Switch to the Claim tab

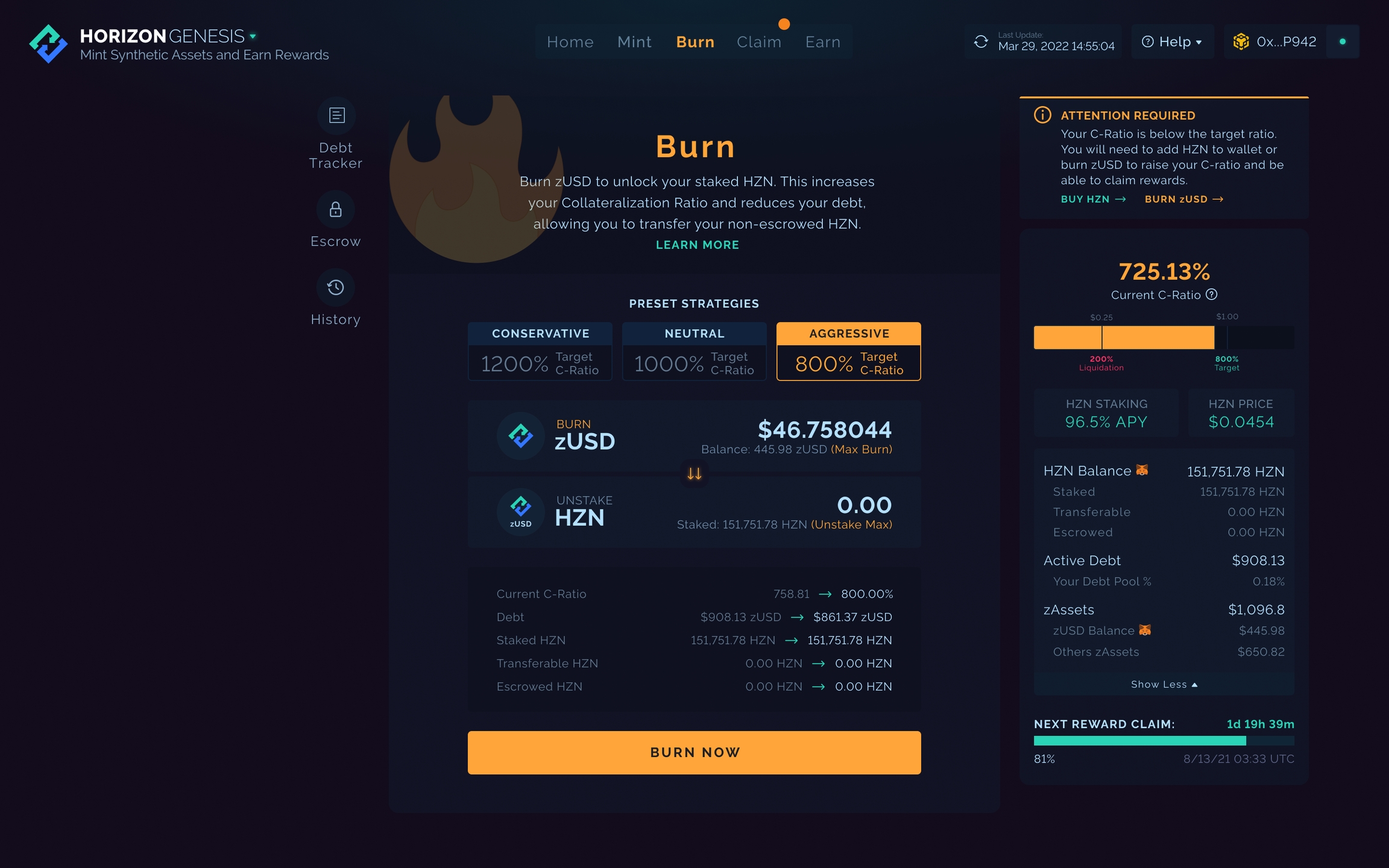759,42
